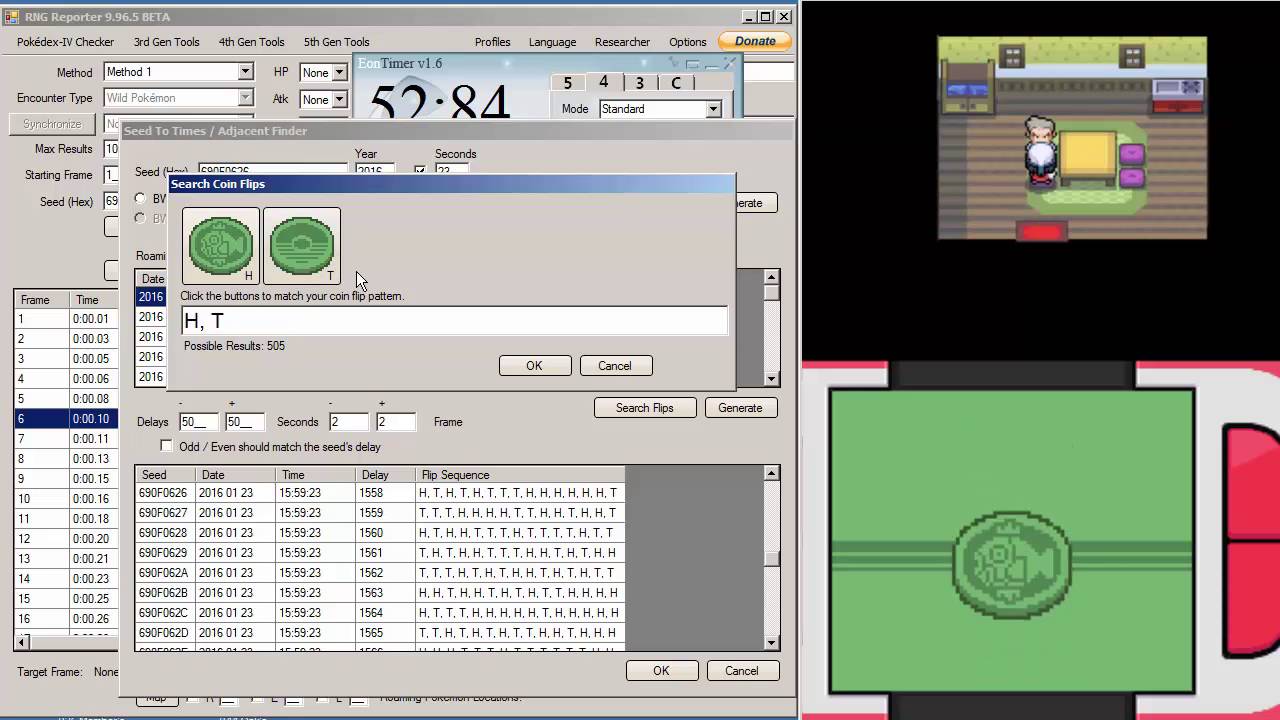Select frame 6 row at 0:00.10
The height and width of the screenshot is (720, 1280).
[67, 419]
